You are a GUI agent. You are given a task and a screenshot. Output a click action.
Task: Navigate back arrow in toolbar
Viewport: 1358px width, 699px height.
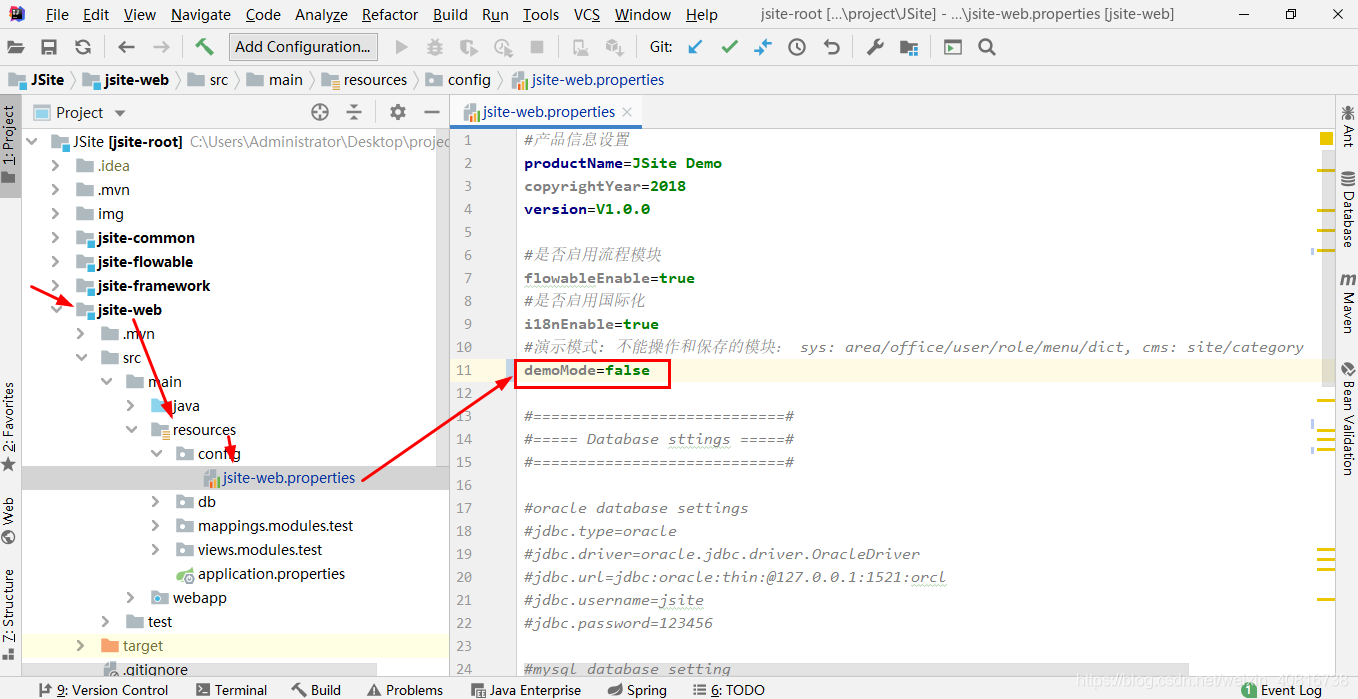pyautogui.click(x=126, y=47)
